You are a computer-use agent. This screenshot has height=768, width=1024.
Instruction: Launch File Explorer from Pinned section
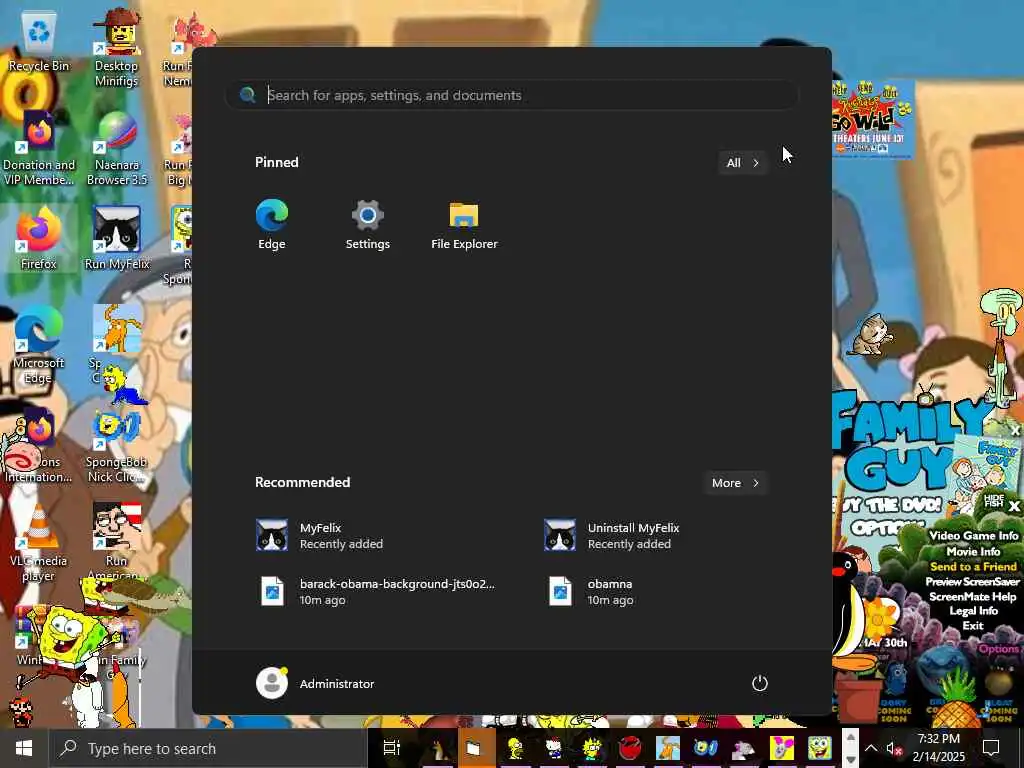point(464,225)
